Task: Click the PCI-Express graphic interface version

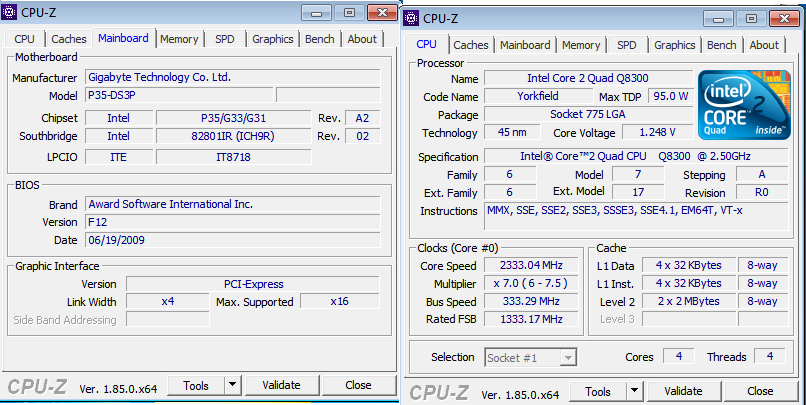Action: [253, 284]
